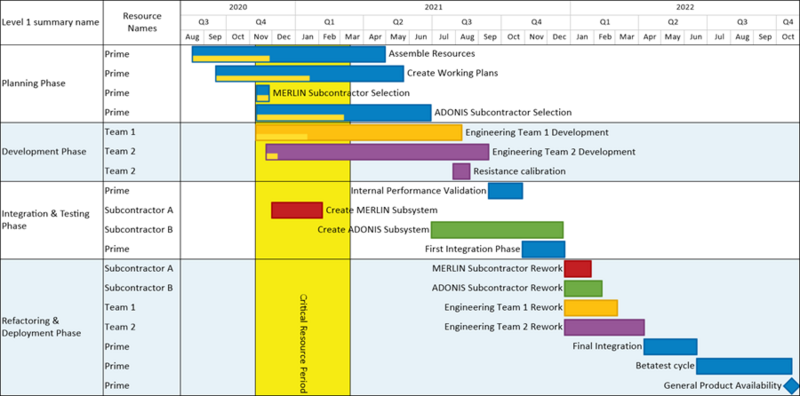Click the Resistance calibration label text
Screen dimensions: 800x396
point(519,171)
